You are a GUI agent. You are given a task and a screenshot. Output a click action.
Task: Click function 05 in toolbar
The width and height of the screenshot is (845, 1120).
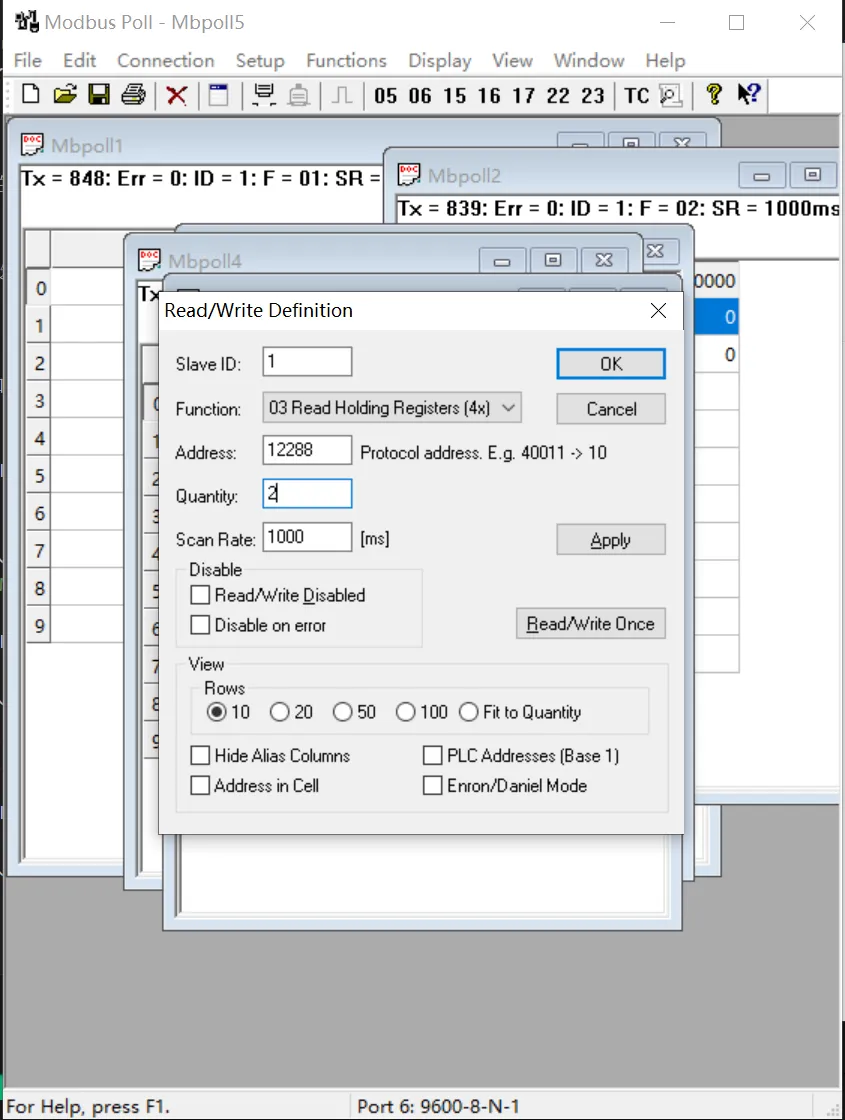386,96
